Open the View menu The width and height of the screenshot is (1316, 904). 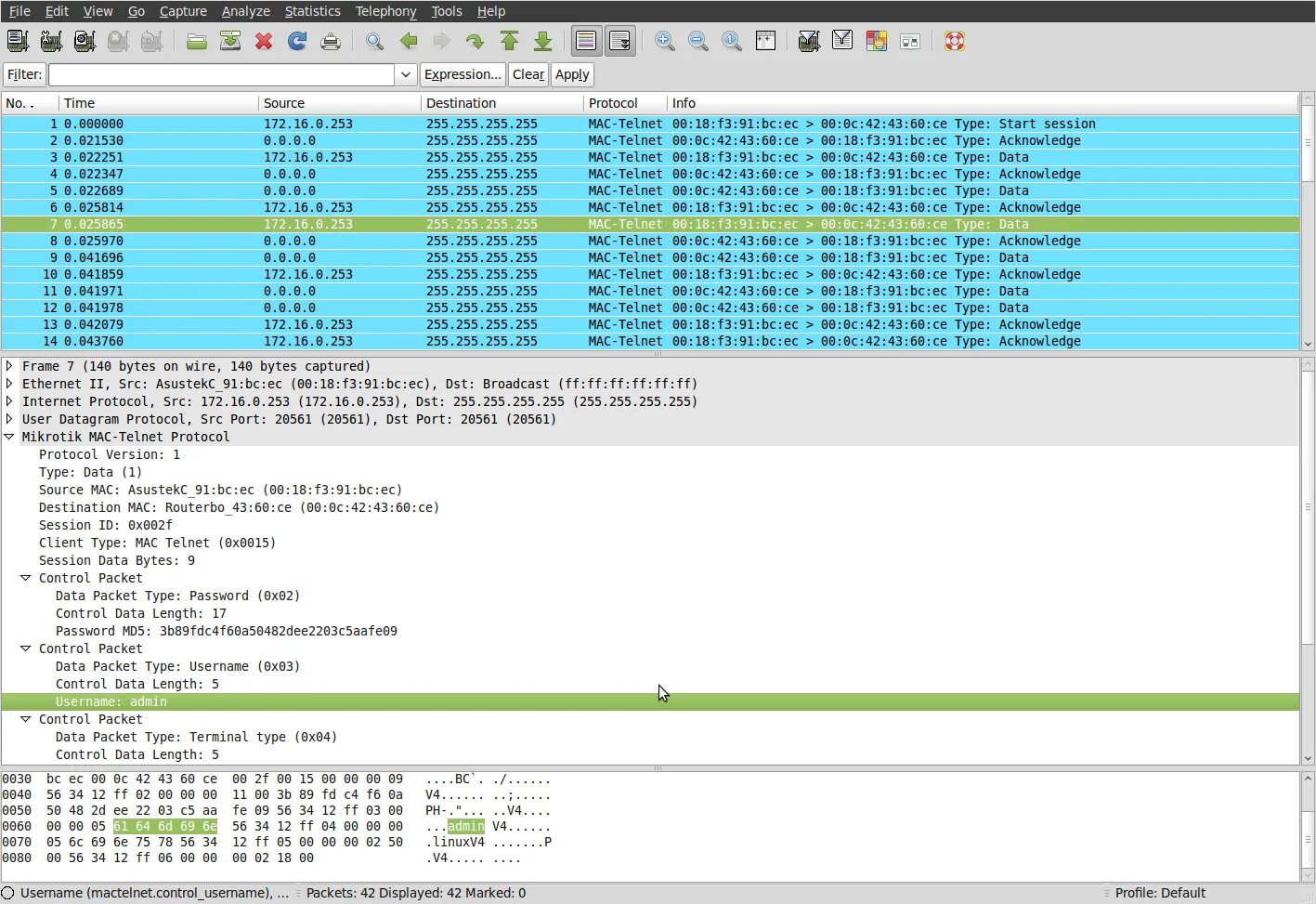coord(98,11)
